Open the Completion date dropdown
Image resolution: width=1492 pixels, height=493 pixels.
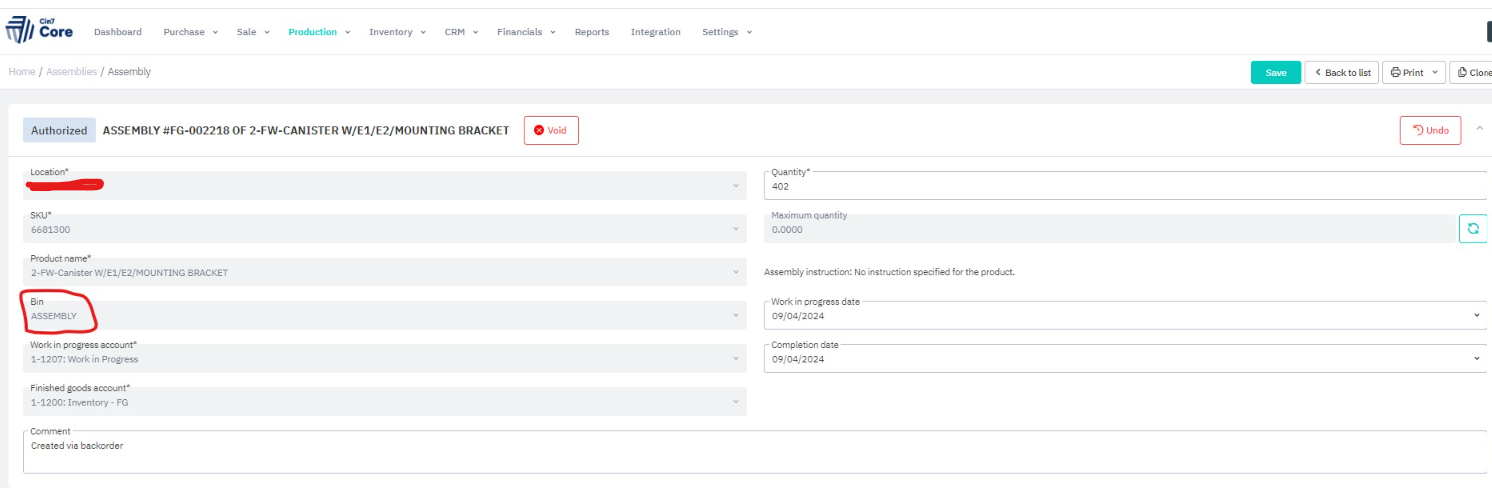[1476, 359]
